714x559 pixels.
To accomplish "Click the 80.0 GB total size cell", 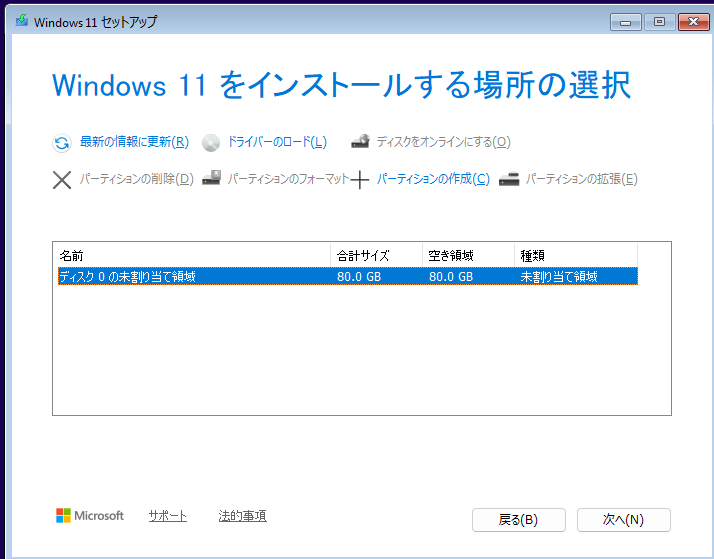I will [359, 277].
